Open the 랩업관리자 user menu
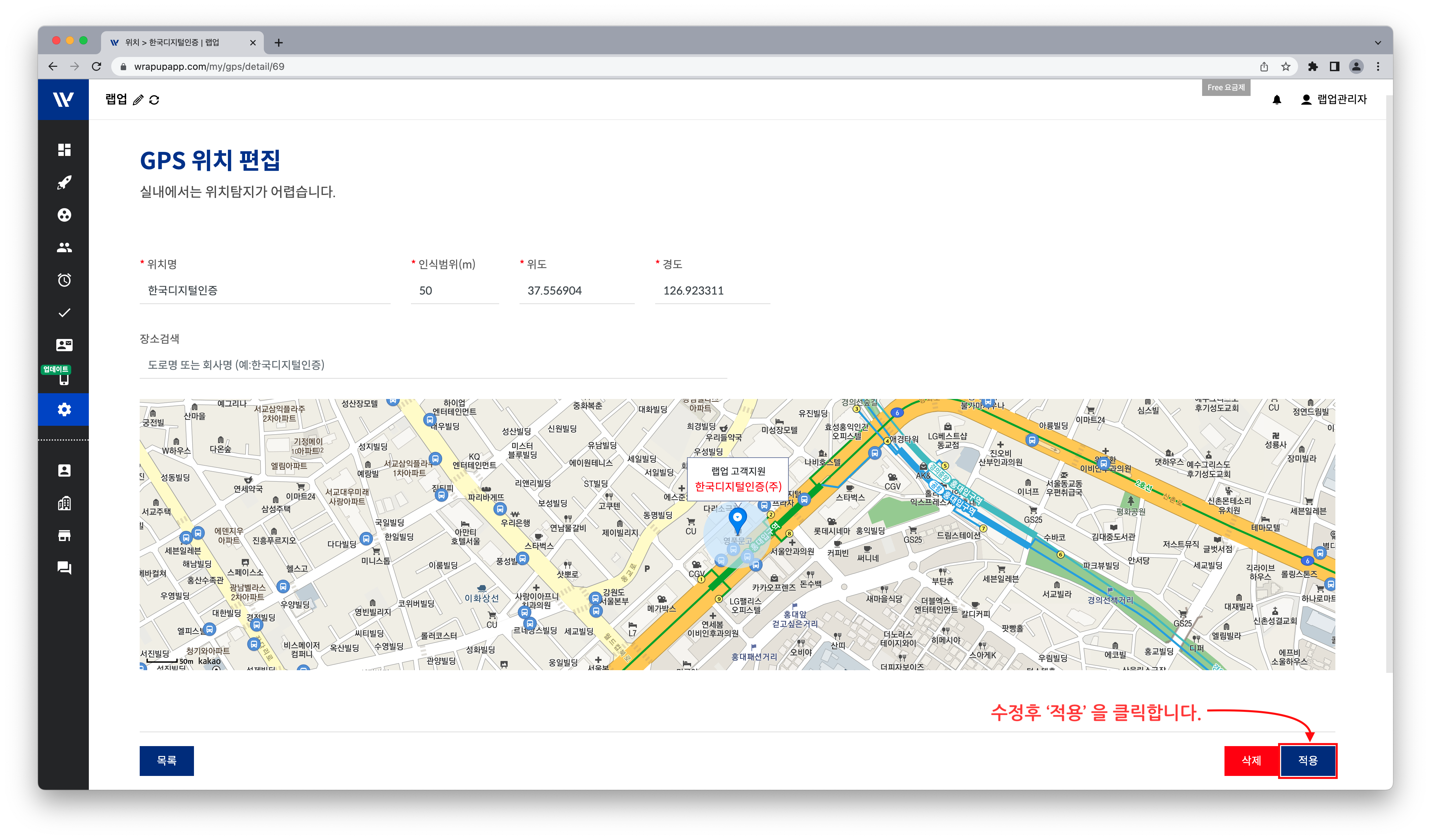1431x840 pixels. coord(1333,99)
